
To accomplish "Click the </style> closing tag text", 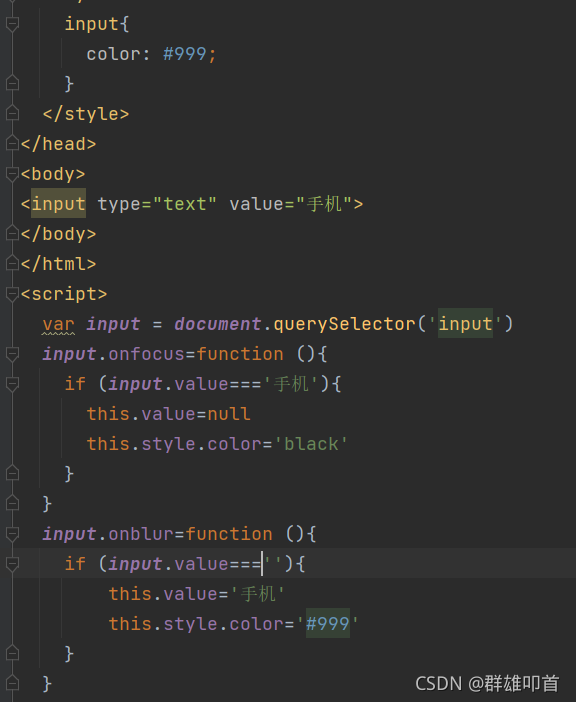I will click(x=86, y=114).
